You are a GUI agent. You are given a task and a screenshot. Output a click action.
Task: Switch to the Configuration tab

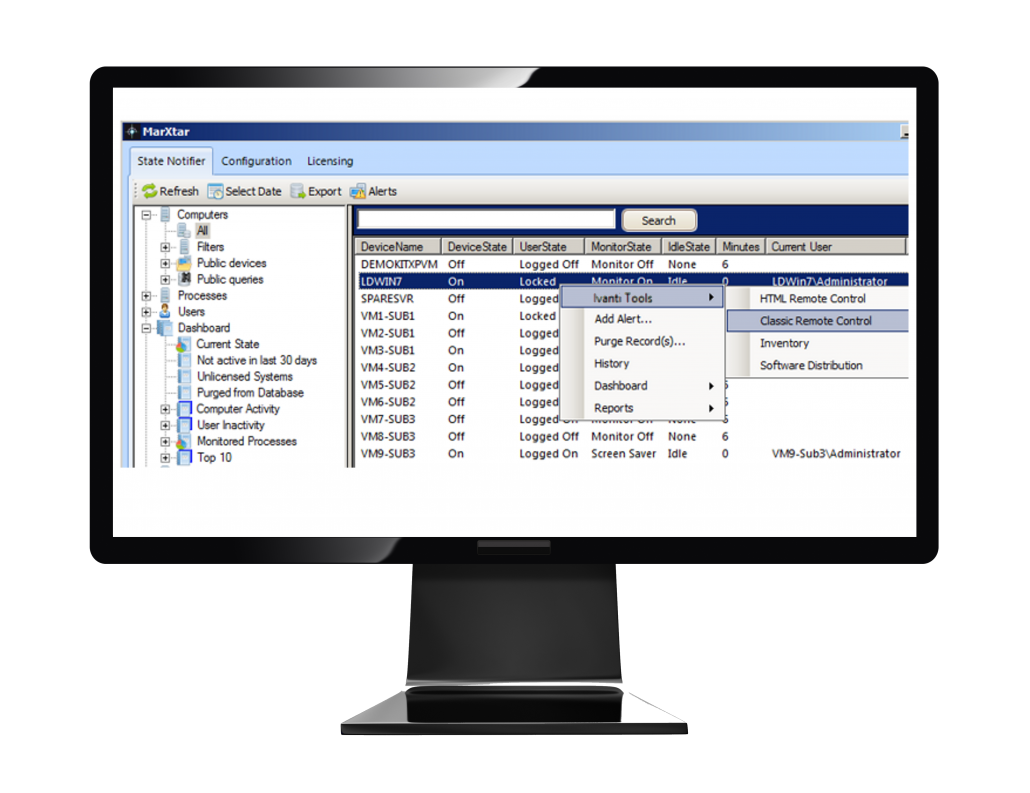click(x=257, y=161)
